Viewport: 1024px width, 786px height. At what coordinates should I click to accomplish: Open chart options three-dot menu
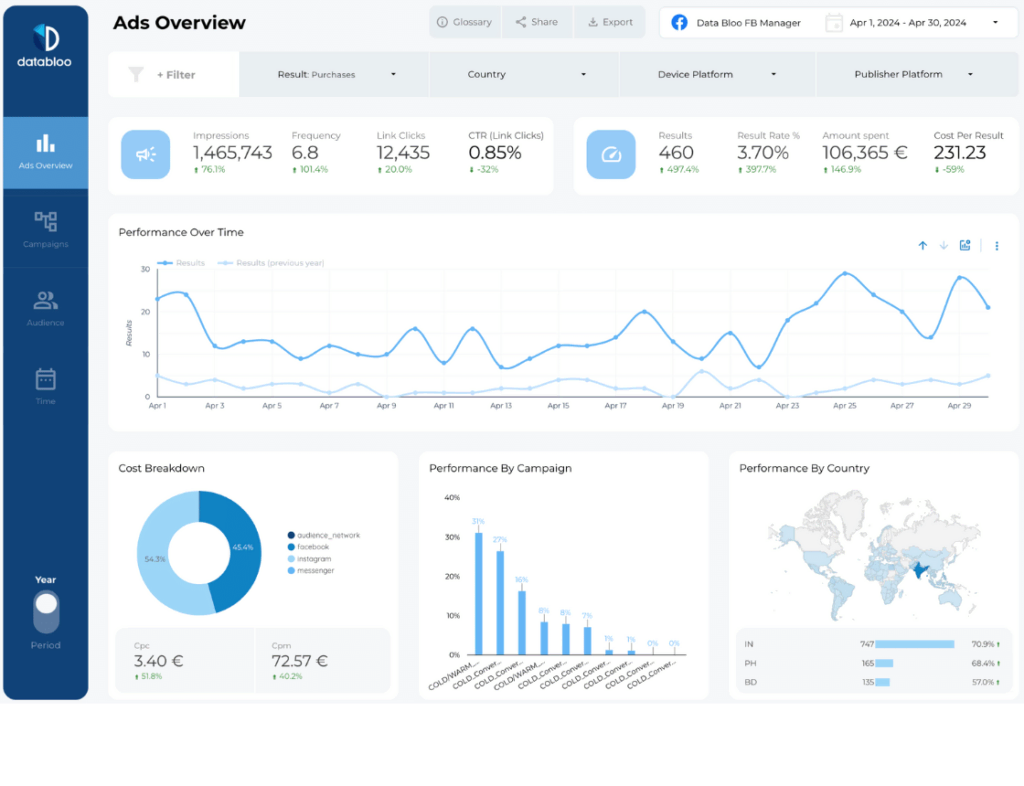[x=996, y=246]
